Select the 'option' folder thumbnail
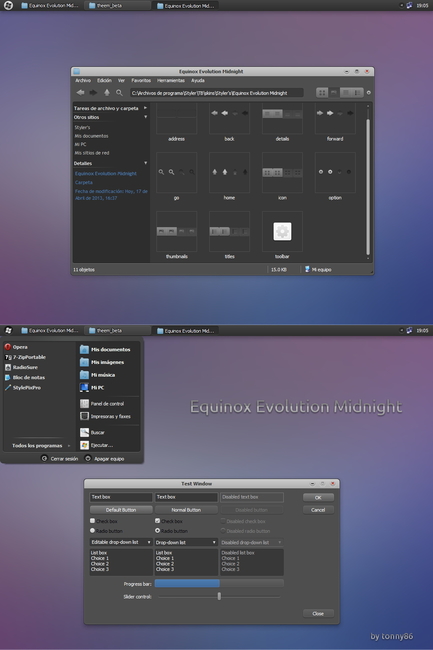The height and width of the screenshot is (650, 433). [x=335, y=172]
